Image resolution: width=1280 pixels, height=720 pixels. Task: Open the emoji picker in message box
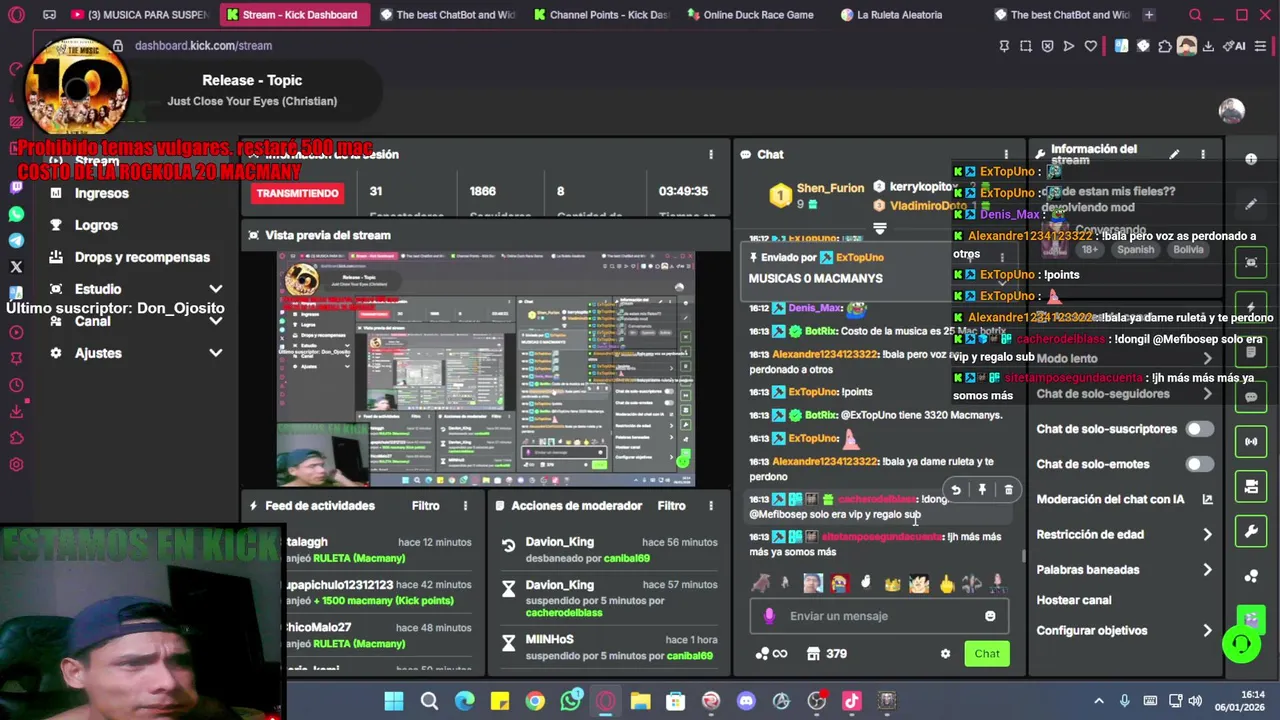coord(990,616)
